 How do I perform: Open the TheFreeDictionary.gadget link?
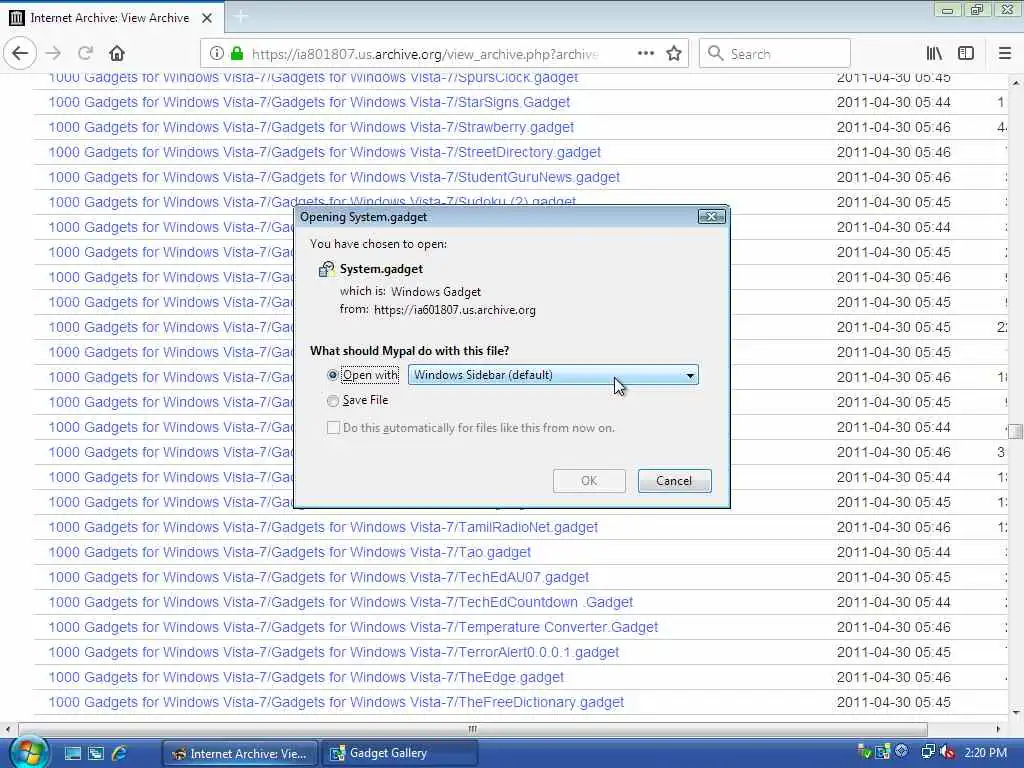[336, 702]
